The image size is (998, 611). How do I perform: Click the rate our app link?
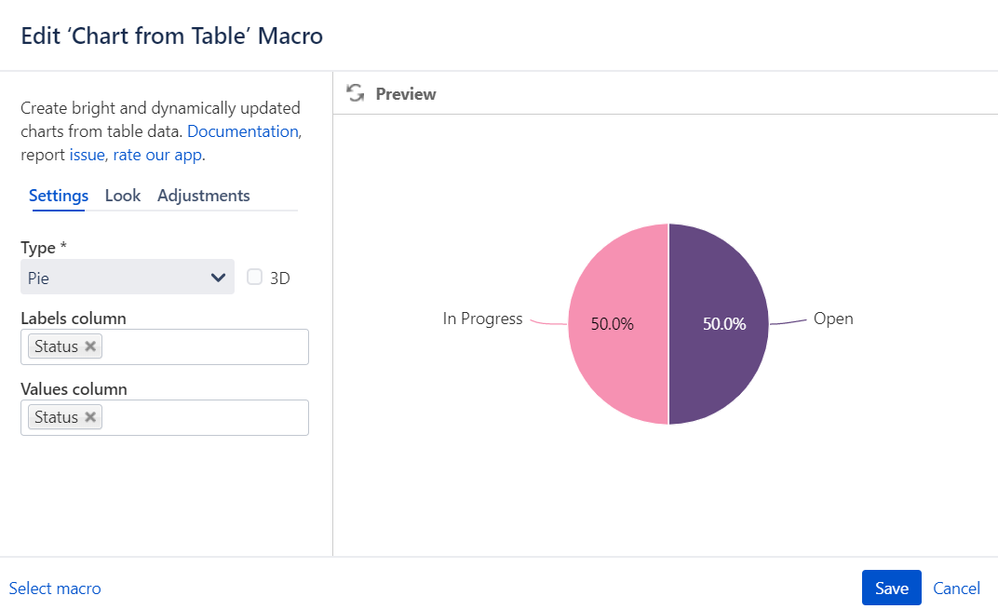pyautogui.click(x=157, y=155)
